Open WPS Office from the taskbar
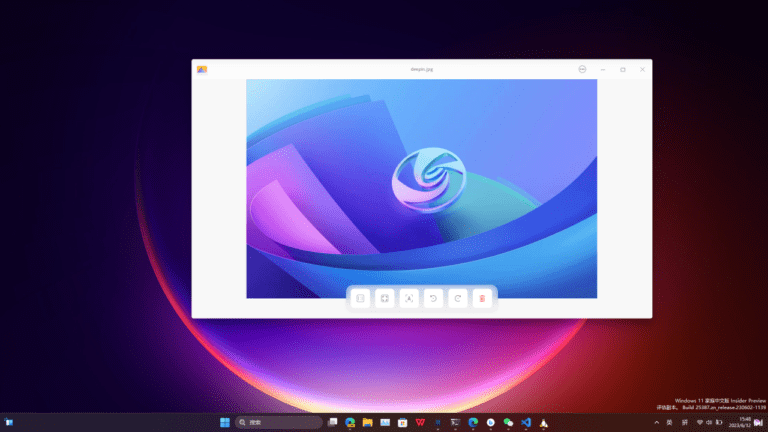768x432 pixels. [419, 423]
